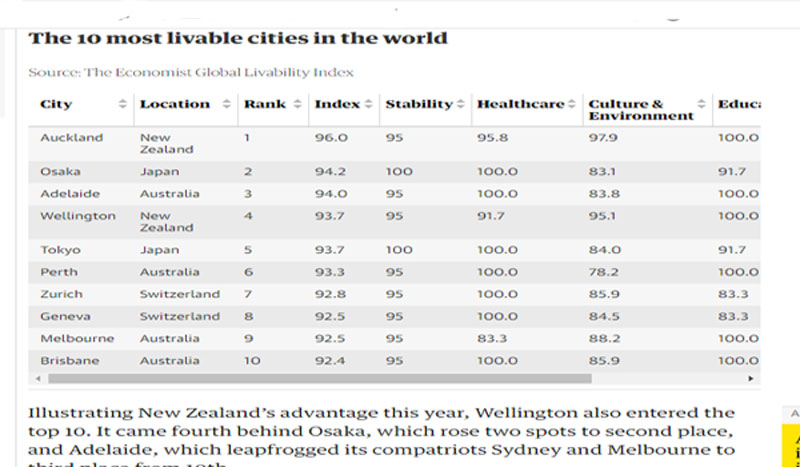Click sort arrows next to Rank
The height and width of the screenshot is (467, 800).
click(x=297, y=105)
